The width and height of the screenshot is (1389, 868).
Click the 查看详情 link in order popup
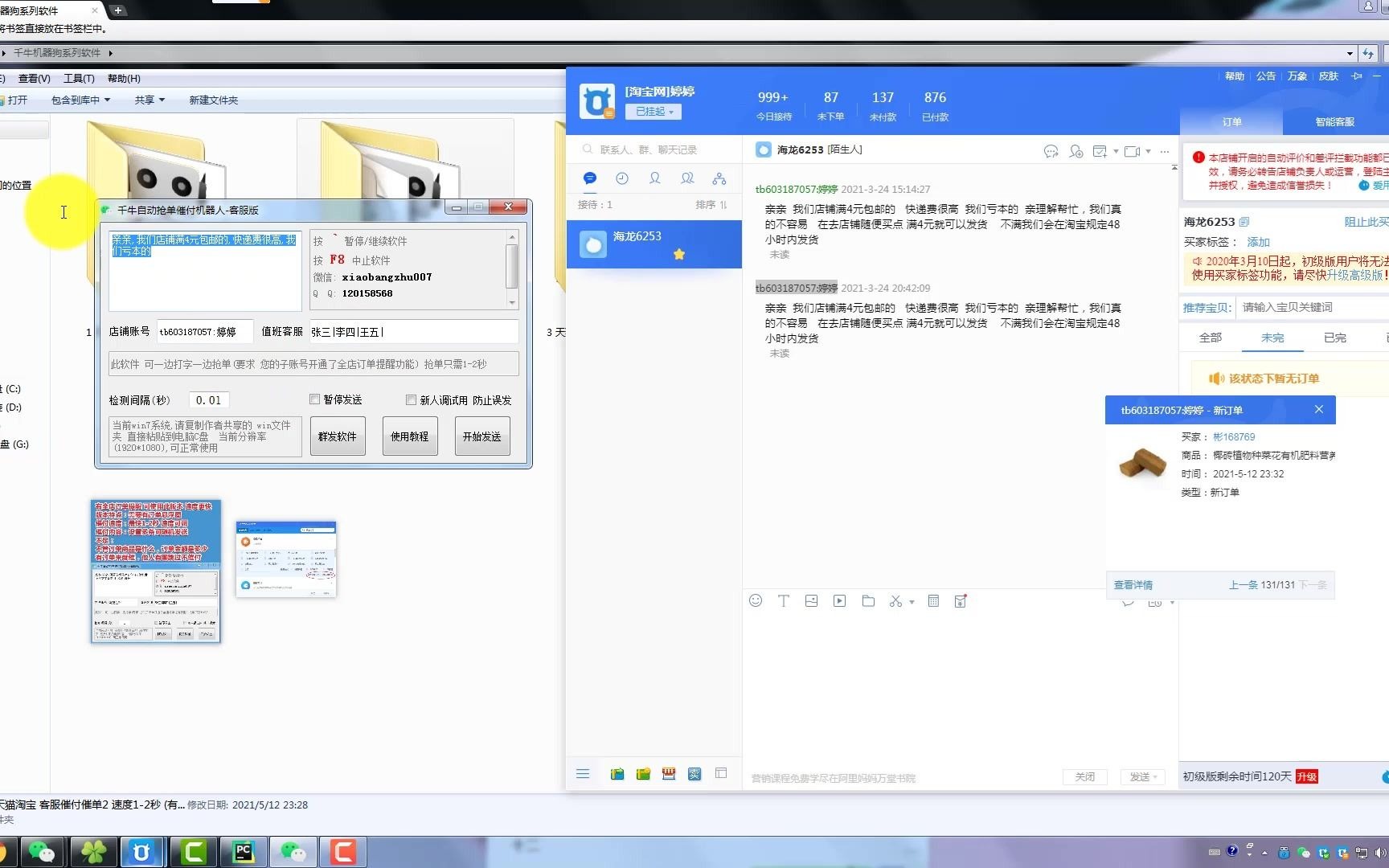pyautogui.click(x=1133, y=584)
